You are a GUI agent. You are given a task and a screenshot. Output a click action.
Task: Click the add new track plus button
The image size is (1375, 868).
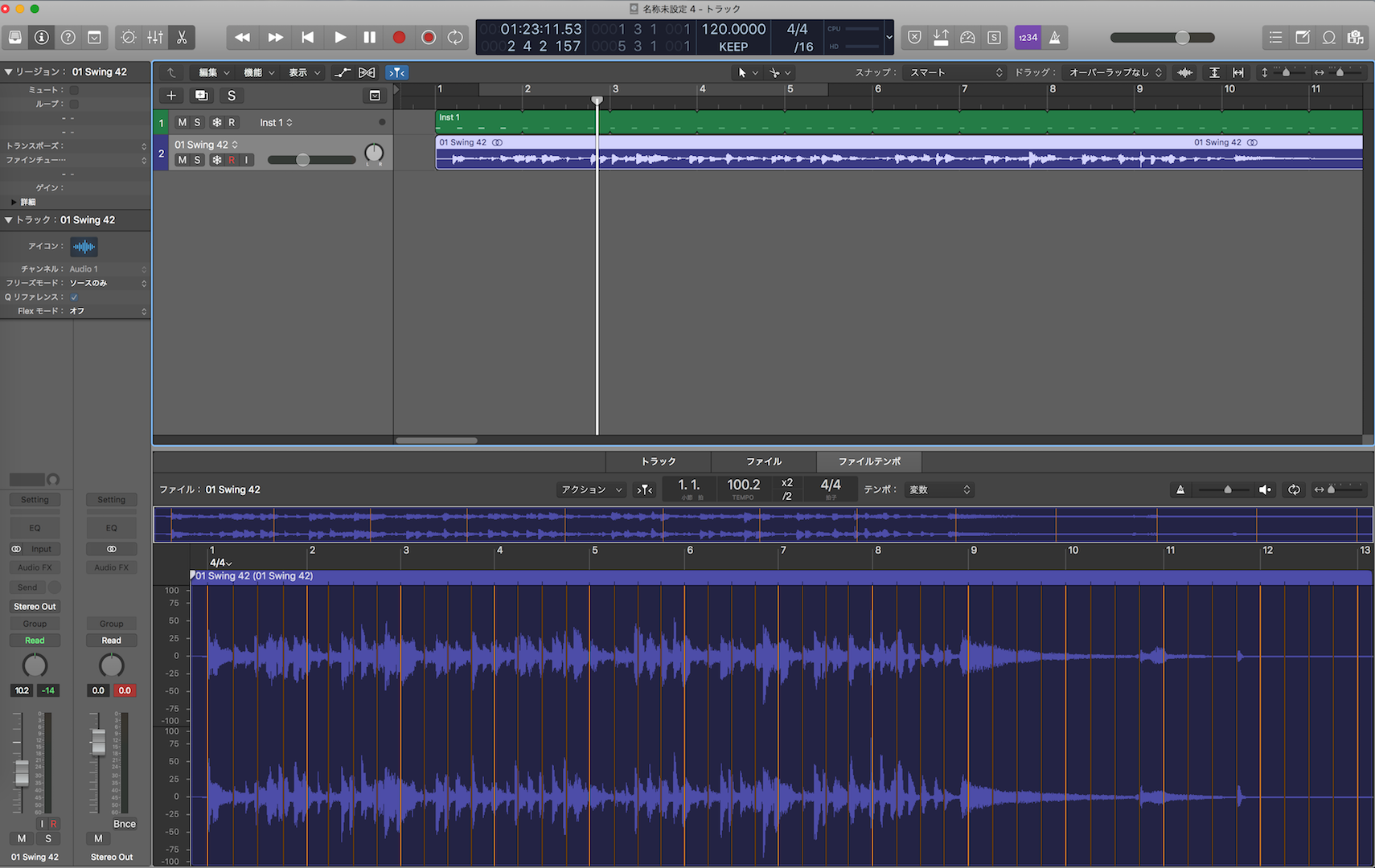coord(171,96)
